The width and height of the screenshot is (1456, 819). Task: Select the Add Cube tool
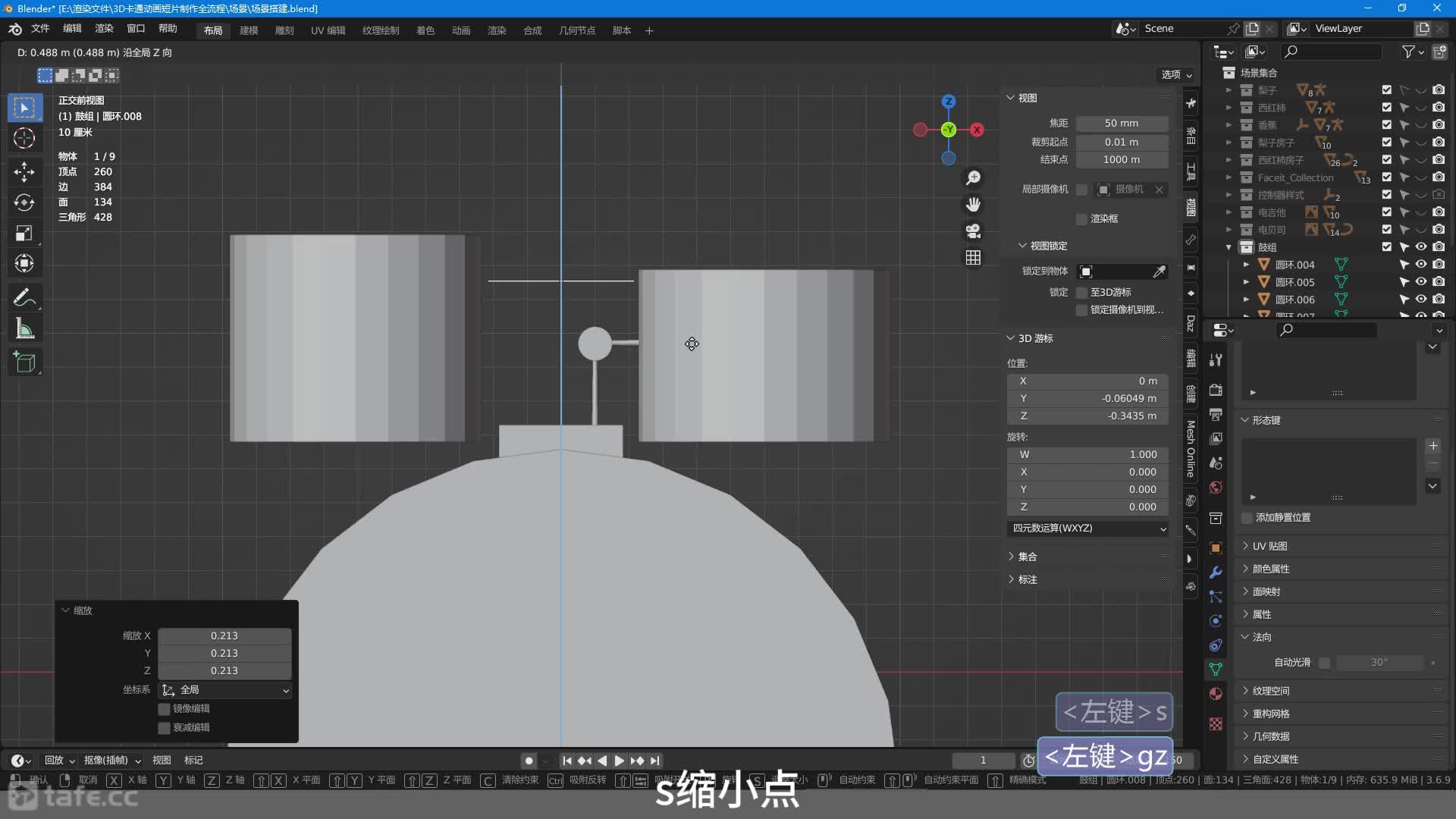24,362
